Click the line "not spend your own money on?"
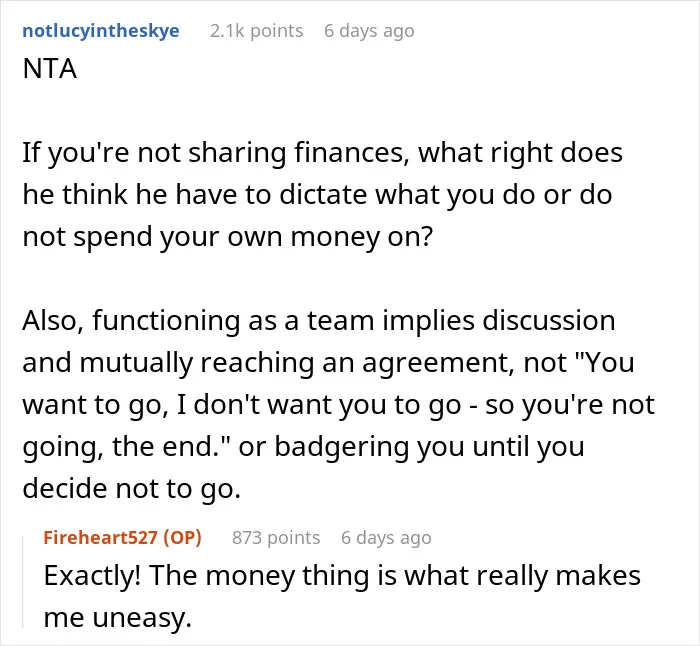 pyautogui.click(x=228, y=237)
